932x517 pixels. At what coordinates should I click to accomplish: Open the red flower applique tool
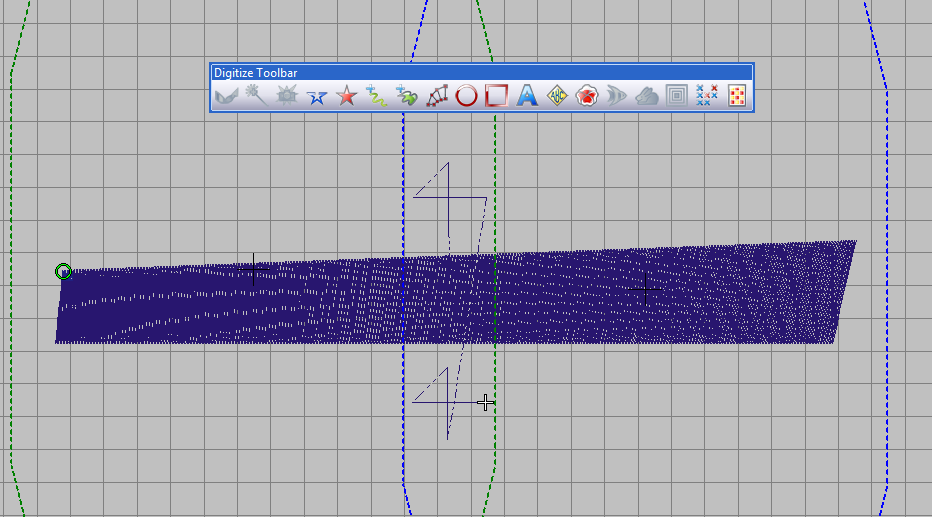click(x=587, y=95)
